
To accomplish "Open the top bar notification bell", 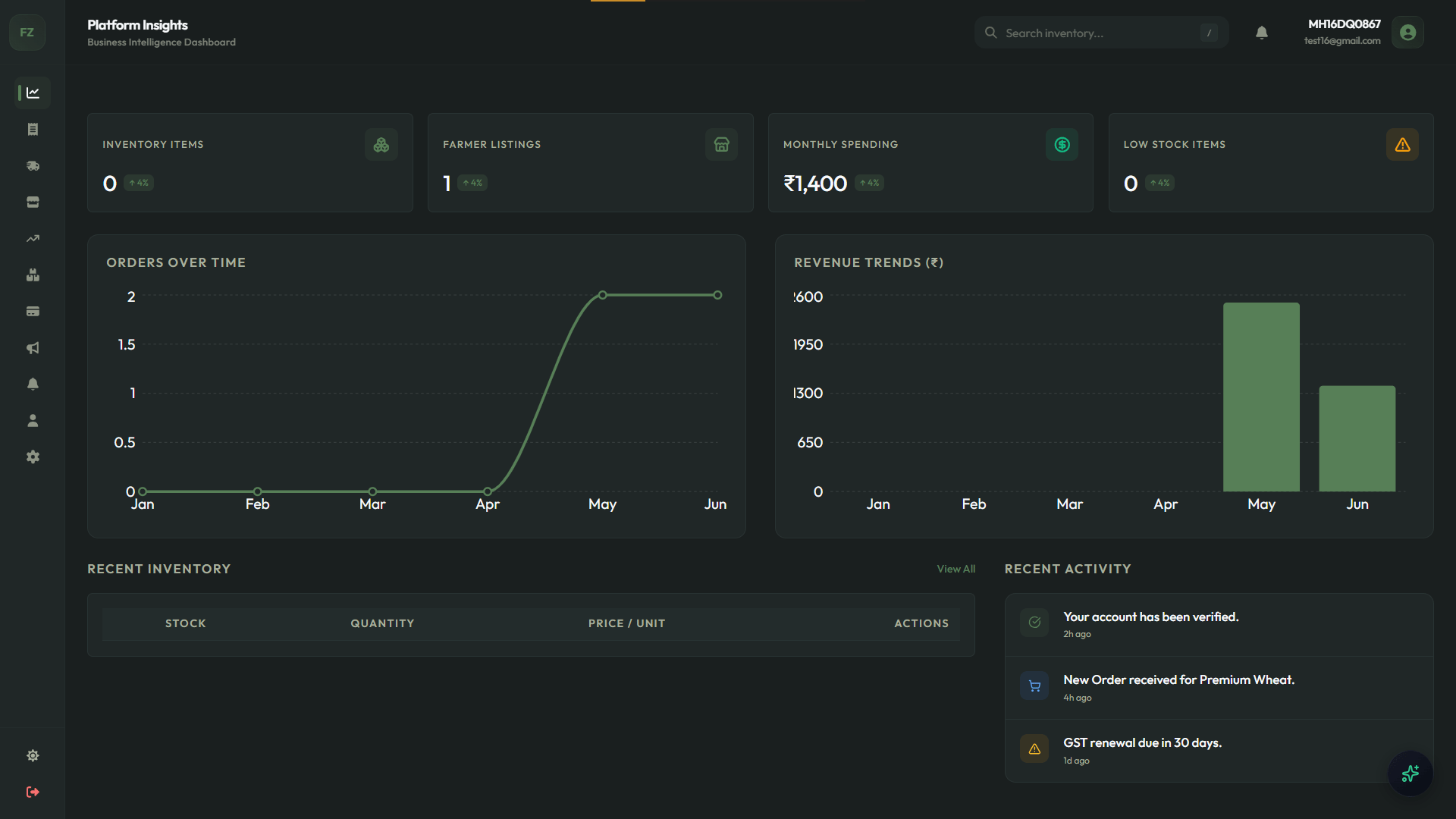I will (x=1262, y=33).
